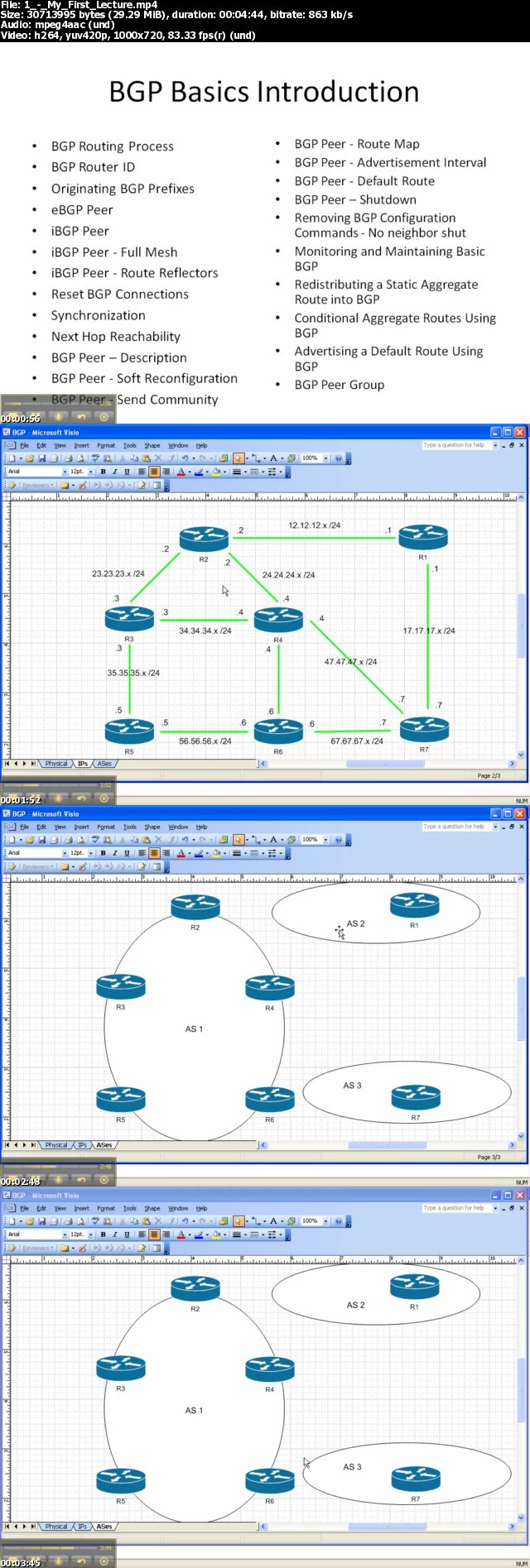Open 100% zoom dropdown in middle Visio window
This screenshot has height=1568, width=530.
tap(325, 839)
